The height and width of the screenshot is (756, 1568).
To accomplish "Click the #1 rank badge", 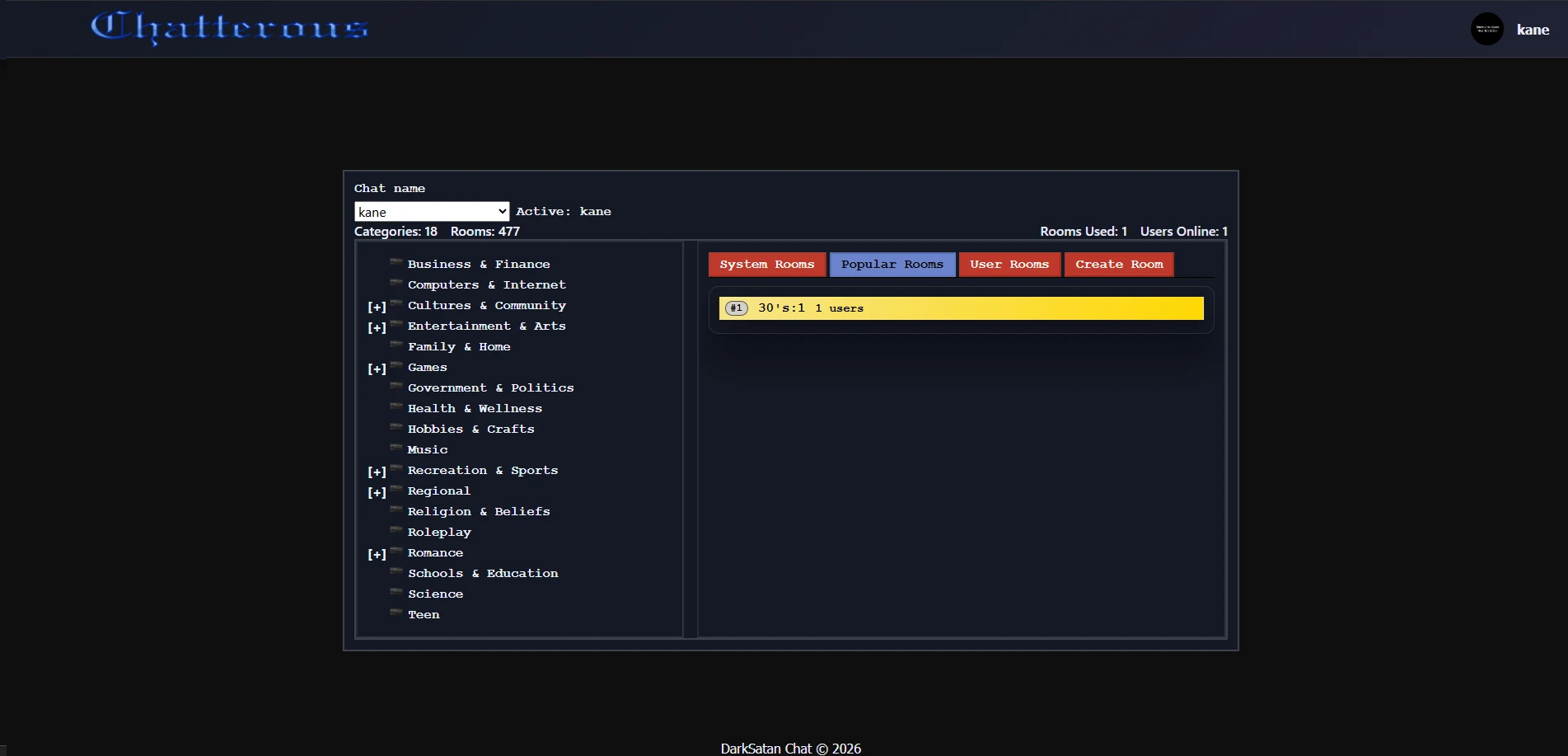I will click(x=737, y=308).
